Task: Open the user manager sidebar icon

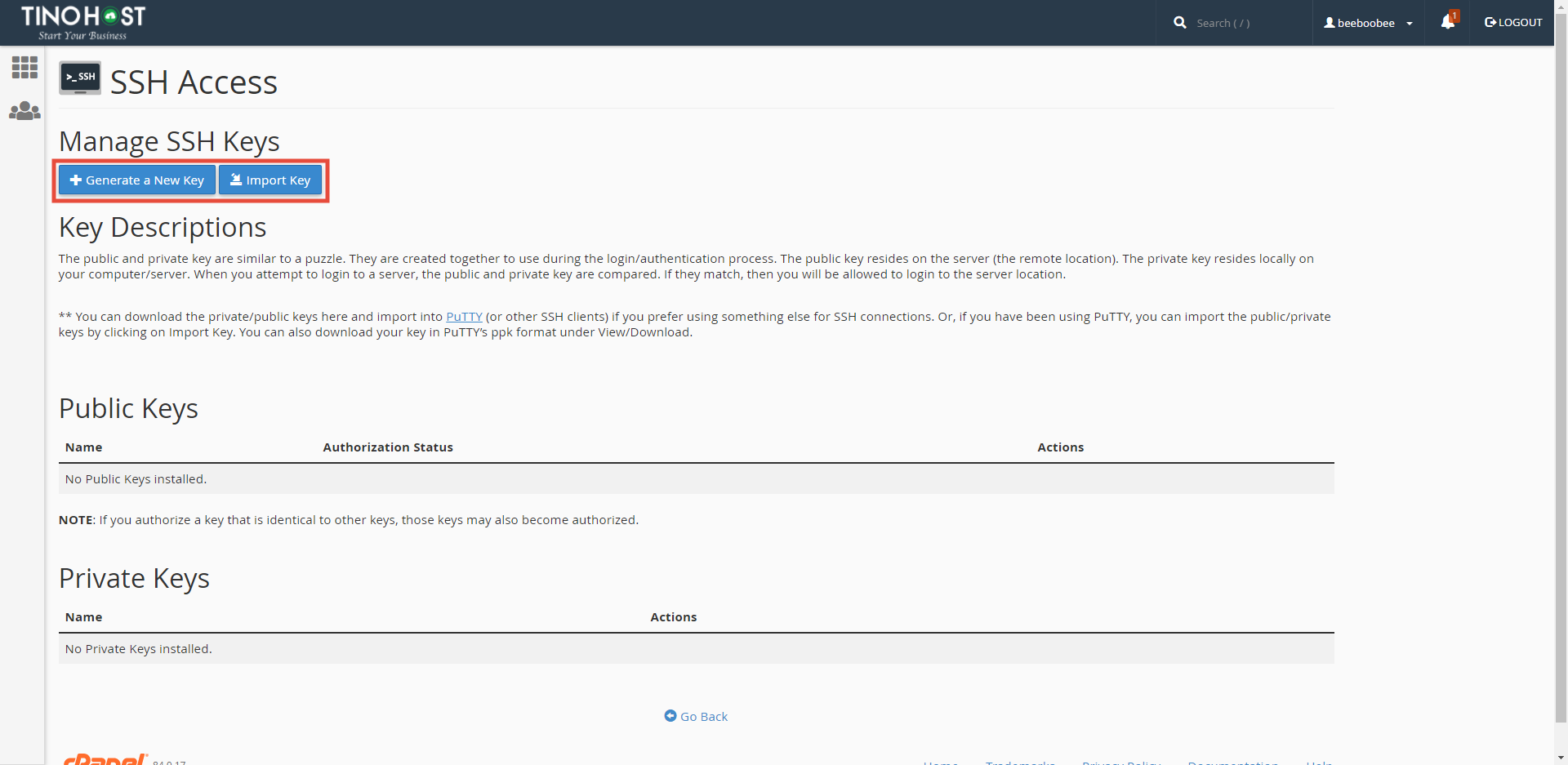Action: 24,111
